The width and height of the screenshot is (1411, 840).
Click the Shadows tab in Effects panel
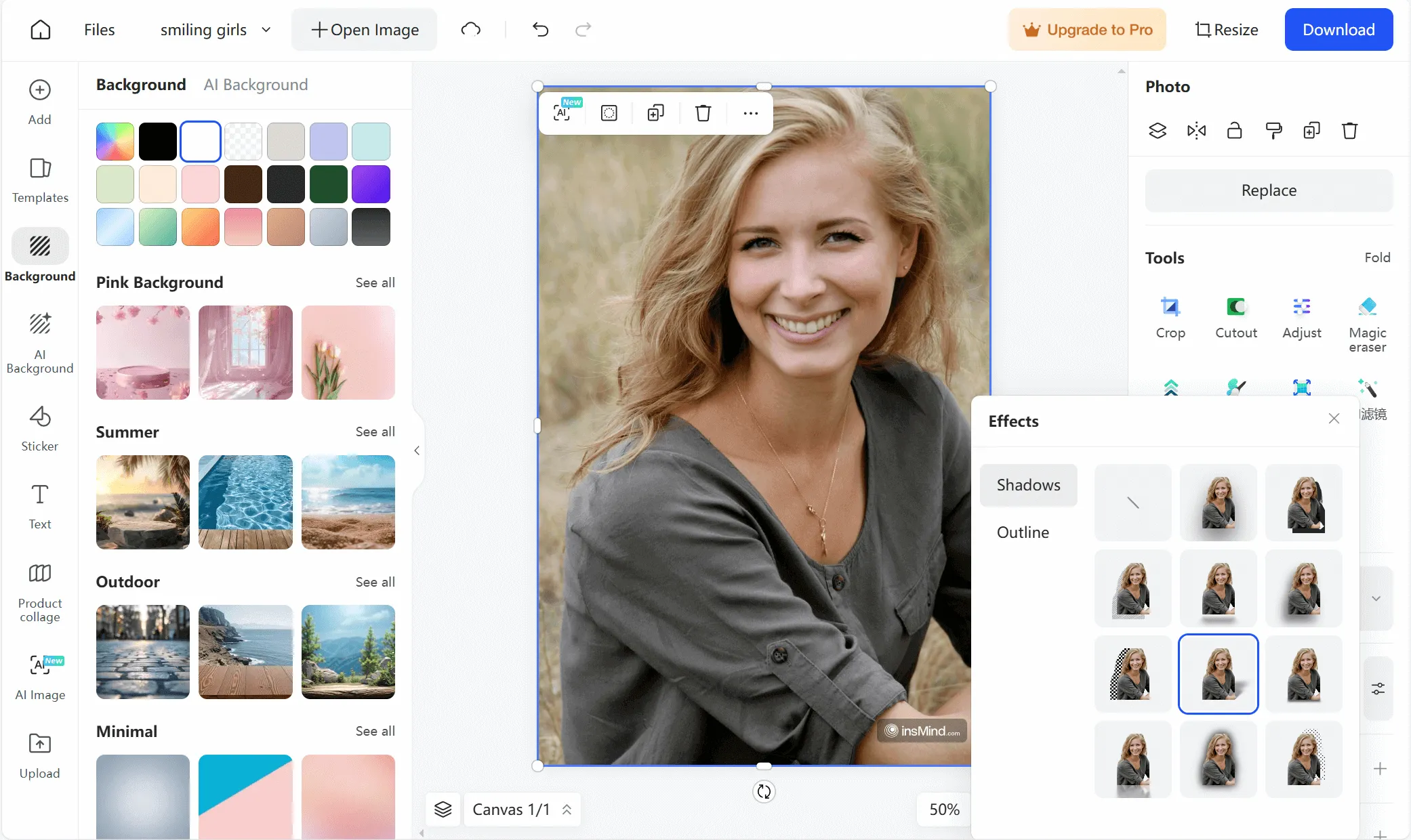[1029, 484]
